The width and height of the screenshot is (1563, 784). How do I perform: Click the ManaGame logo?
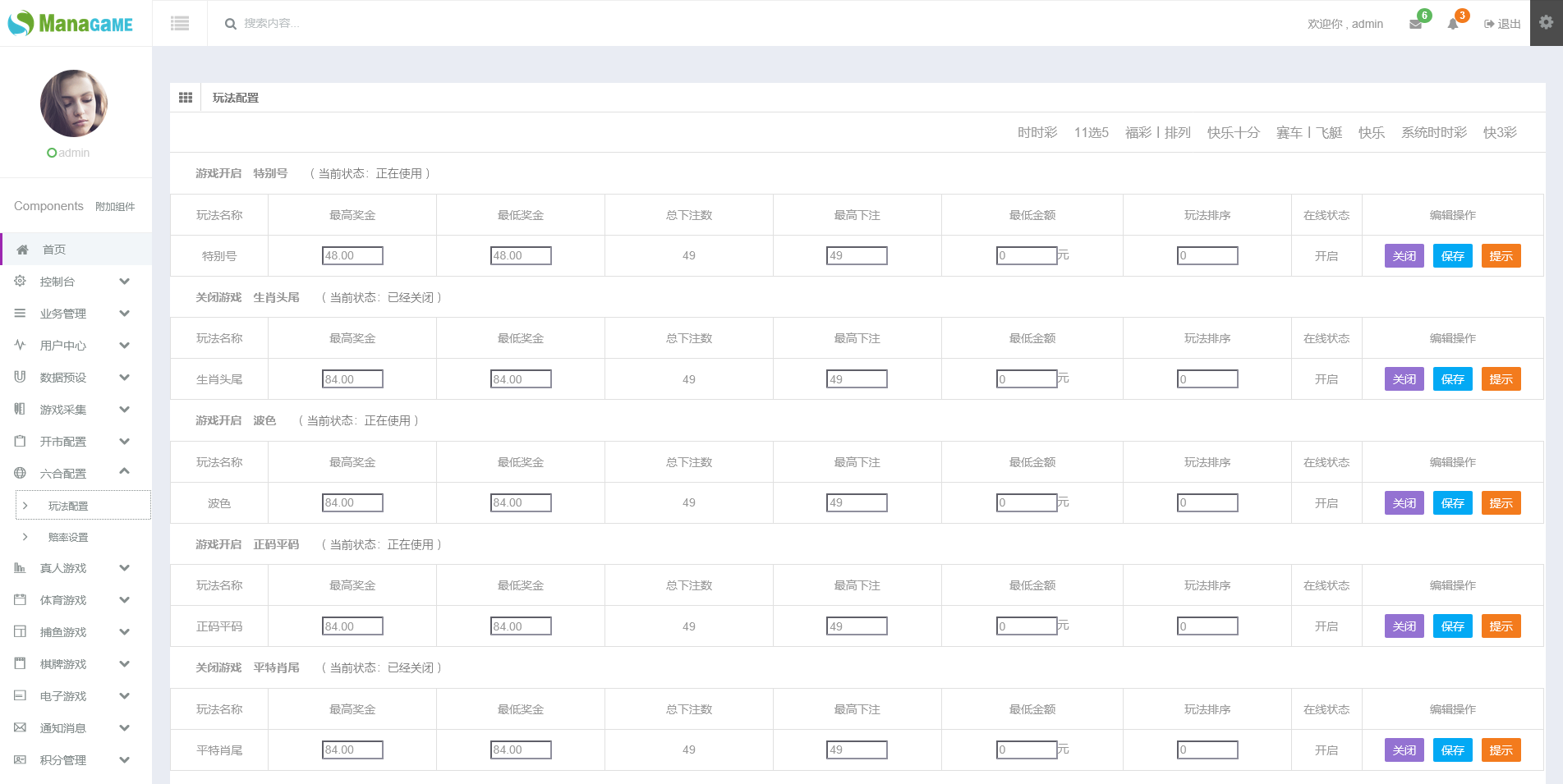click(x=71, y=23)
